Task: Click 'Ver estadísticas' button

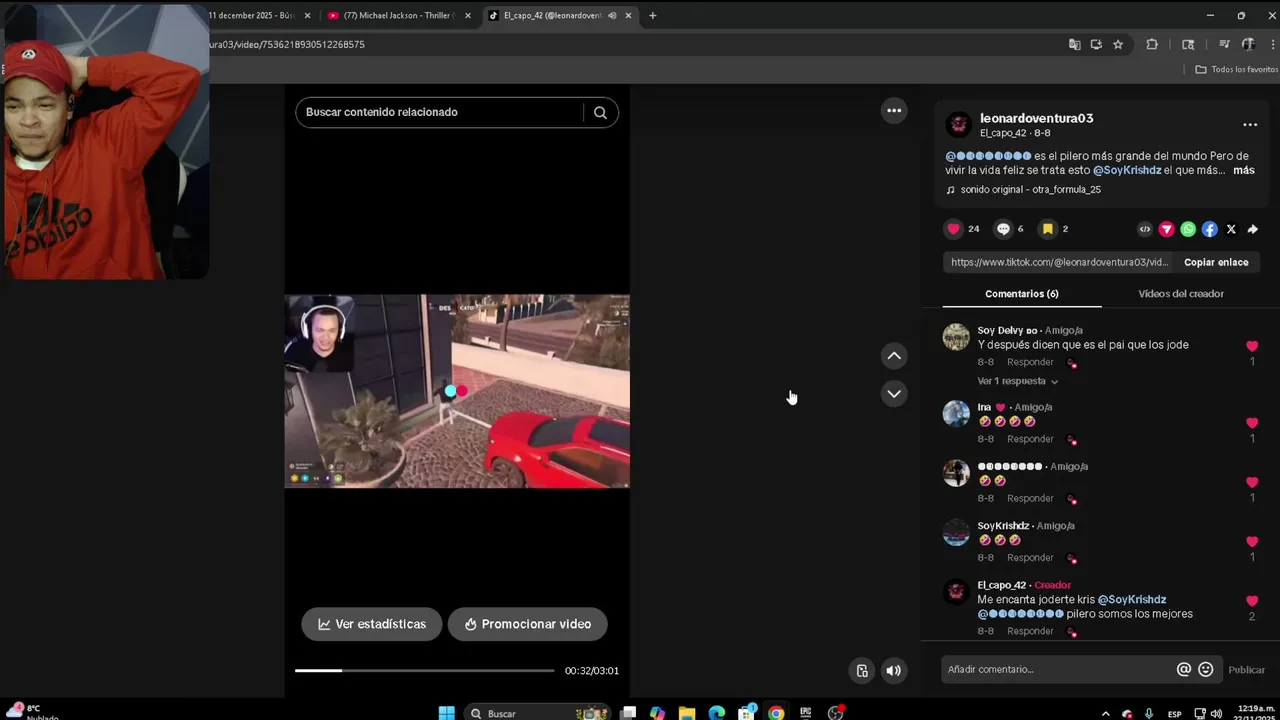Action: coord(372,624)
